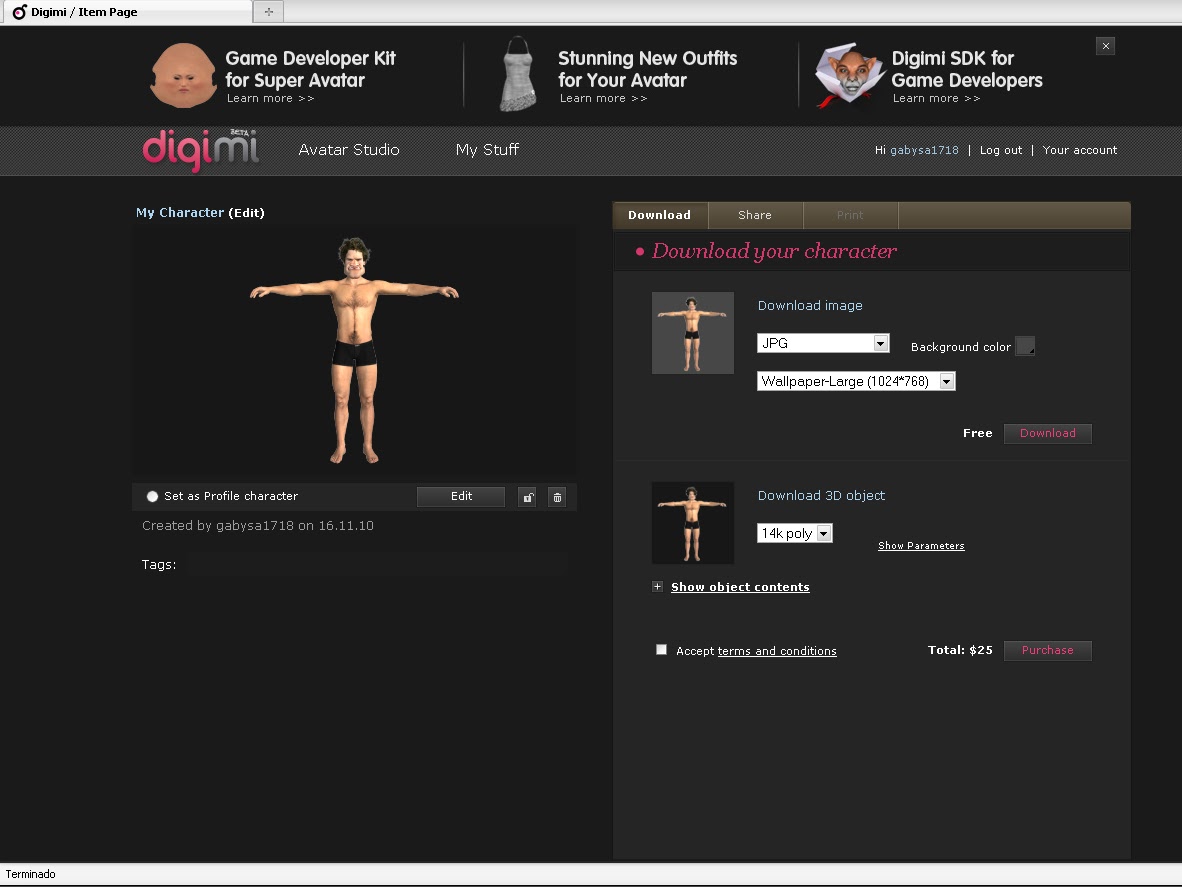This screenshot has height=887, width=1182.
Task: Click the 'Total: $25' text
Action: point(960,650)
